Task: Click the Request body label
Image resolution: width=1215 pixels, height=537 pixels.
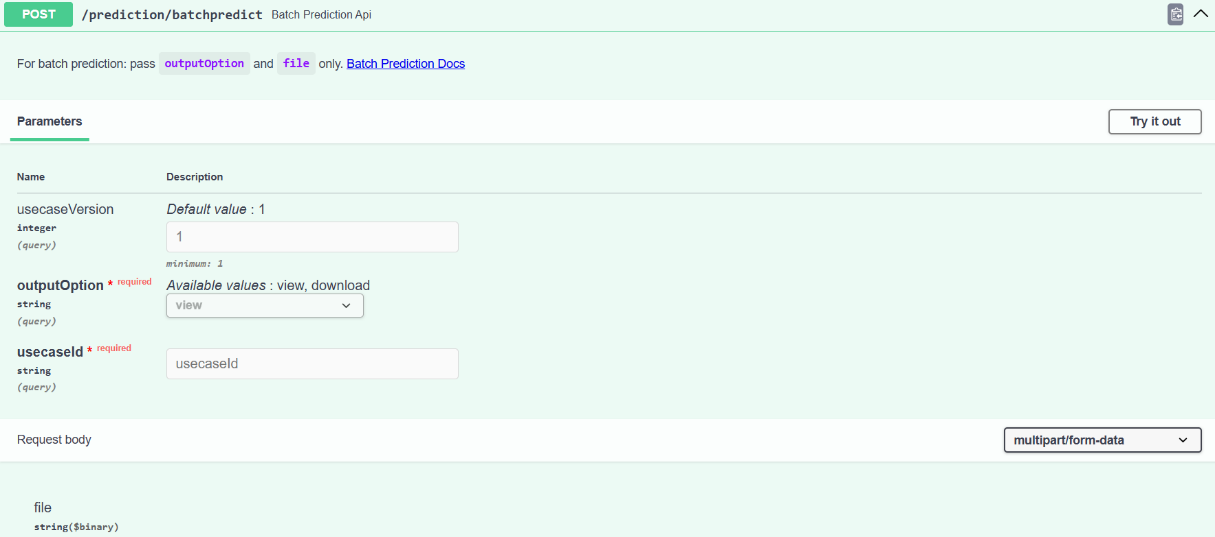Action: (x=54, y=439)
